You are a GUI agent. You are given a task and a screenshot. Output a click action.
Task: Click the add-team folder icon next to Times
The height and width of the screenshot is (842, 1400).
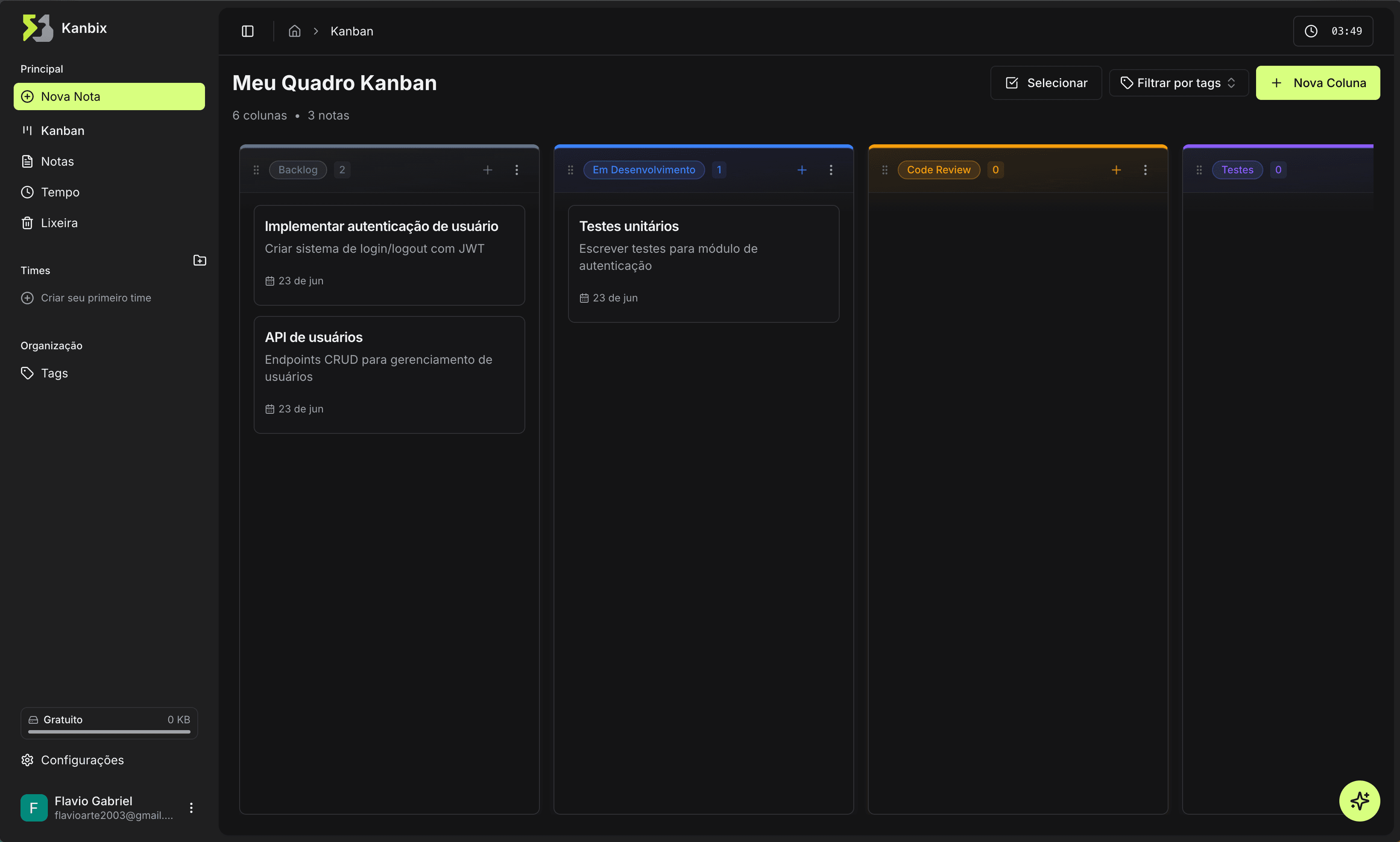coord(200,260)
